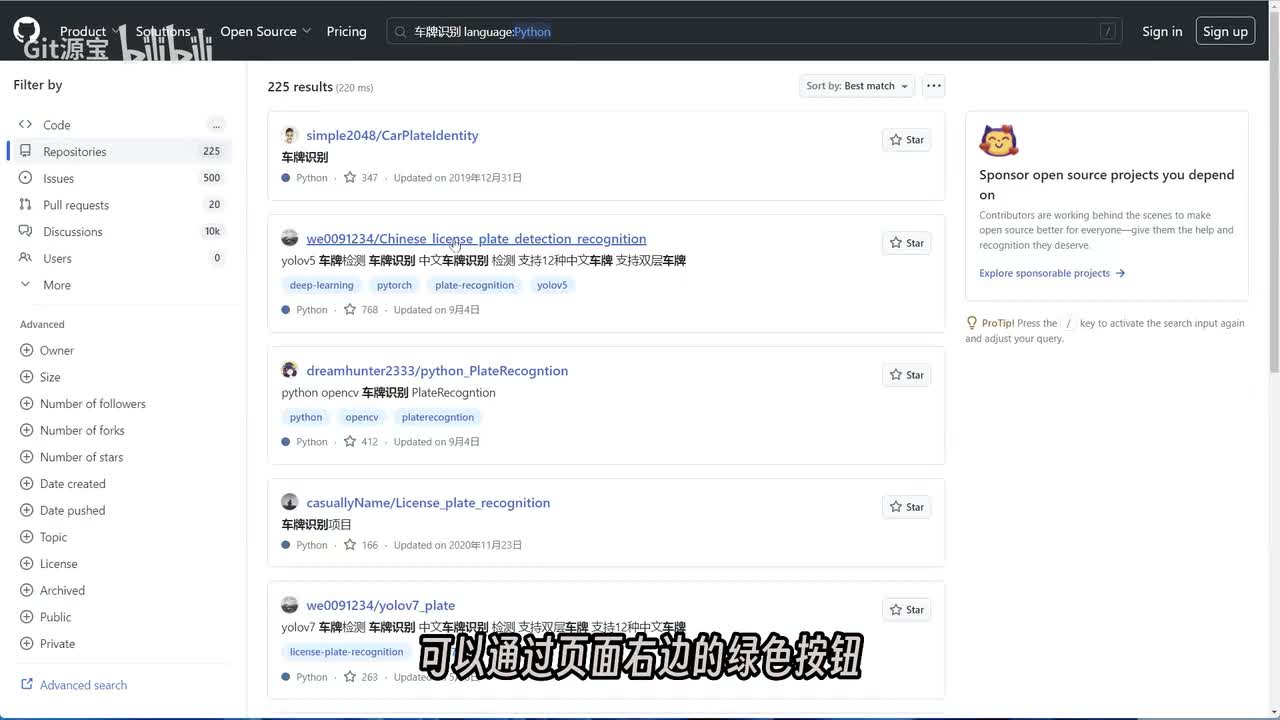This screenshot has height=720, width=1280.
Task: Open the Sort by Best match dropdown
Action: point(857,86)
